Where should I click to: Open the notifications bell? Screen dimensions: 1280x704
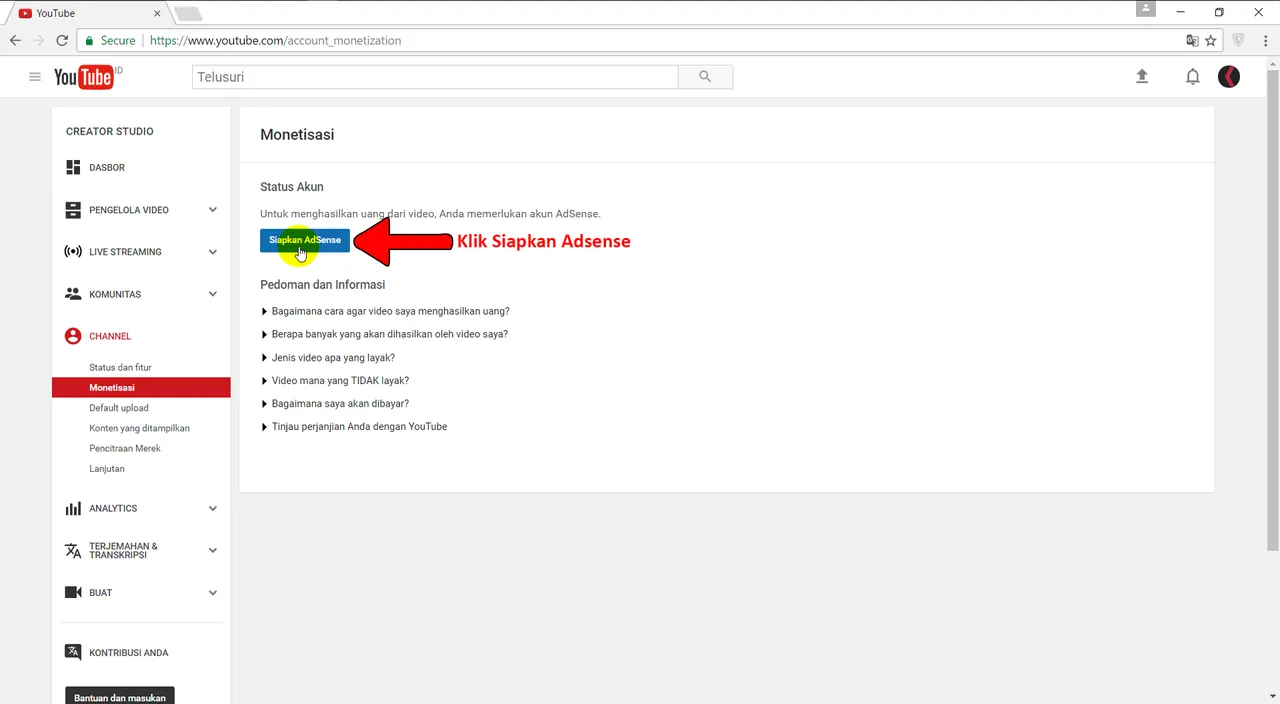1193,77
